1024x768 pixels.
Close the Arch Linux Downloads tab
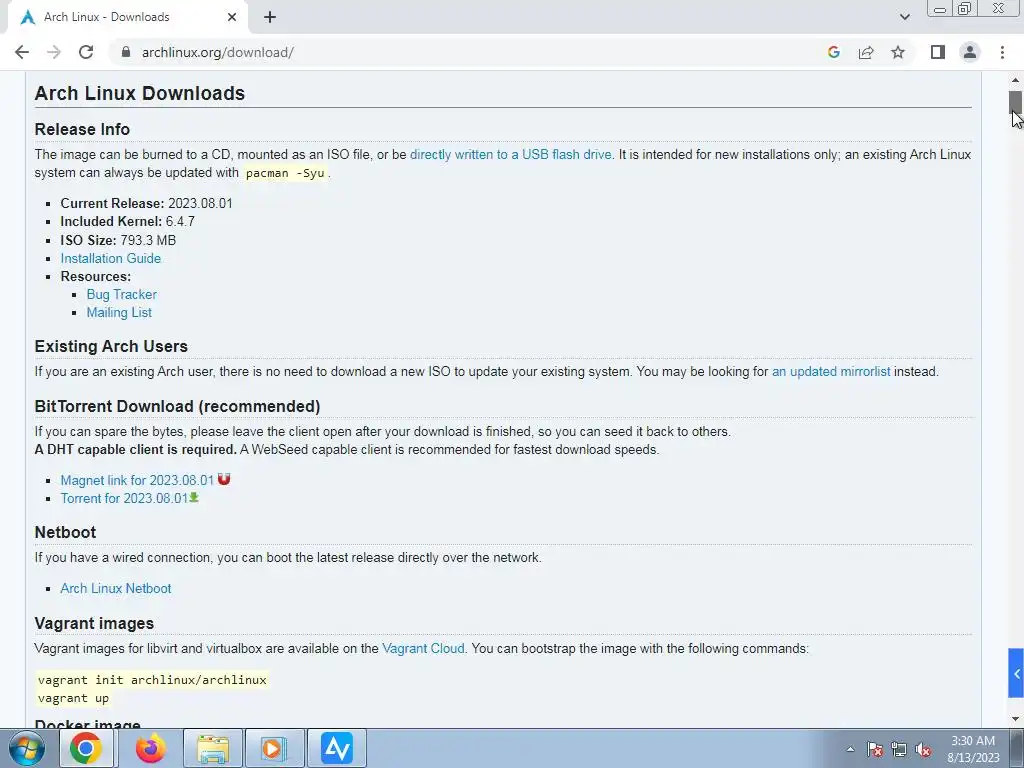232,17
